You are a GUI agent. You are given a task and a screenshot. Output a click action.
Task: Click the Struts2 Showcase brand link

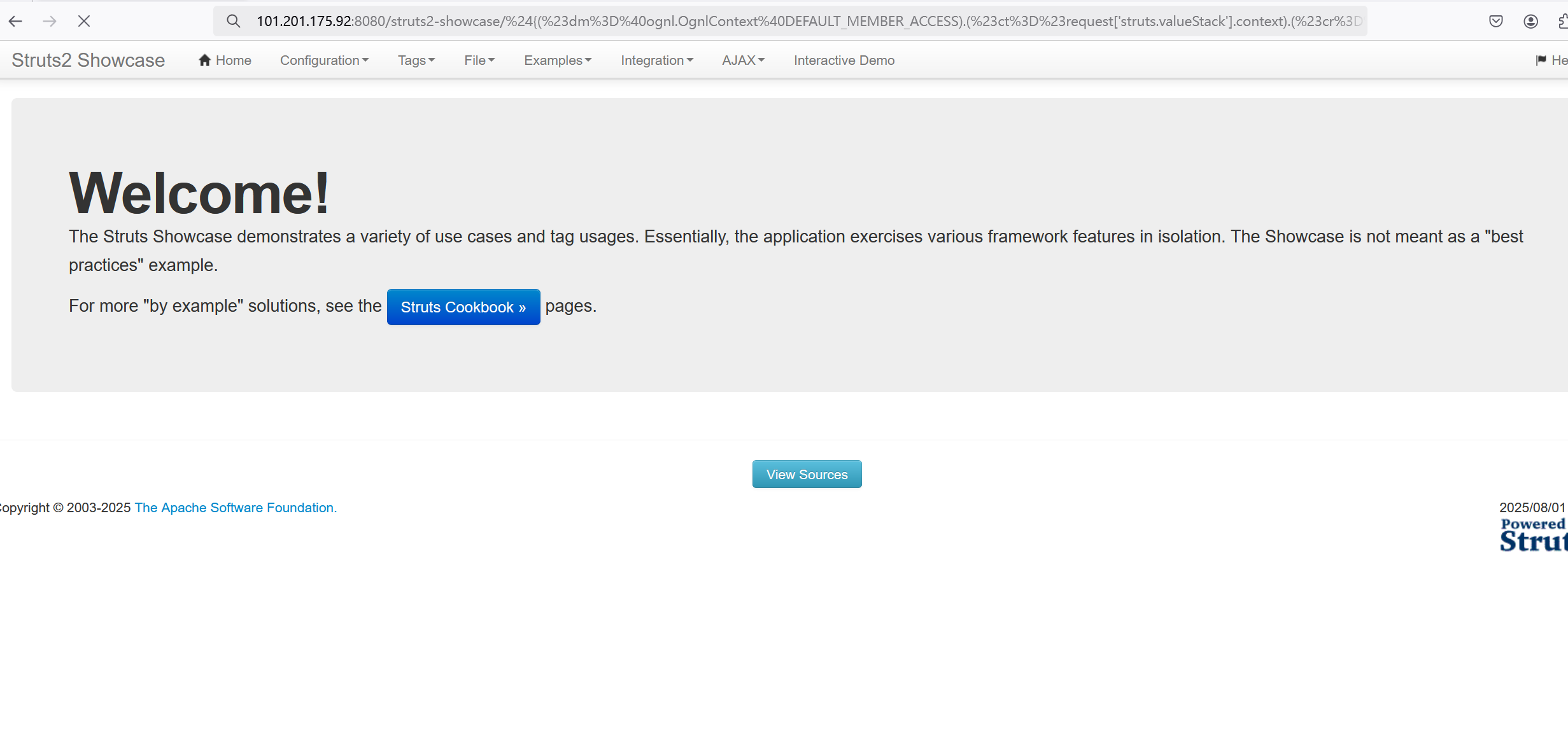click(88, 60)
